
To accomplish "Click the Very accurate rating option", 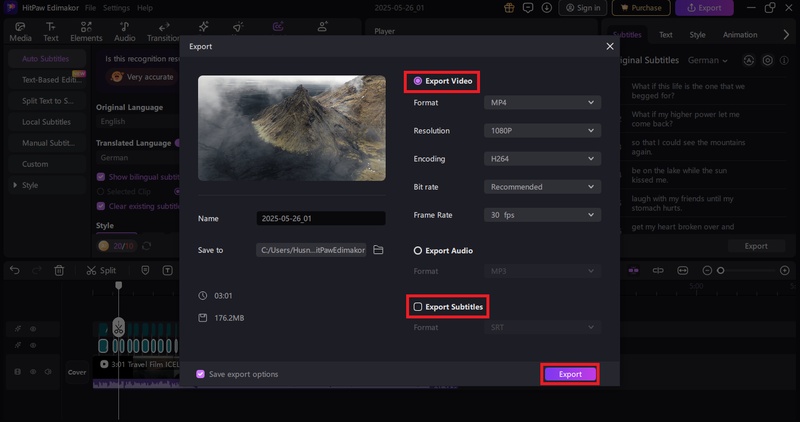I will 142,77.
